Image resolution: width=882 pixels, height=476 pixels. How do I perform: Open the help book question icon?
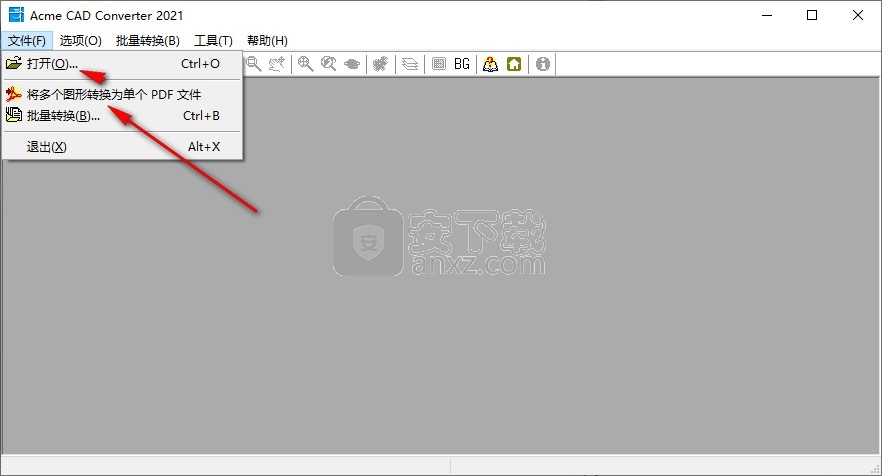(490, 64)
